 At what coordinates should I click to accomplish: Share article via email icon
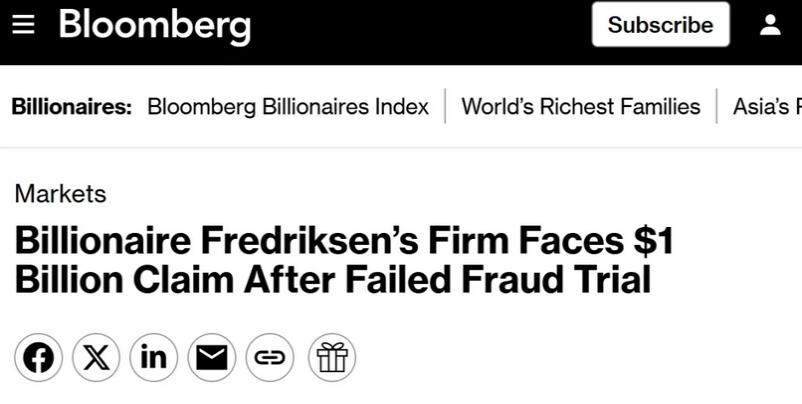211,358
